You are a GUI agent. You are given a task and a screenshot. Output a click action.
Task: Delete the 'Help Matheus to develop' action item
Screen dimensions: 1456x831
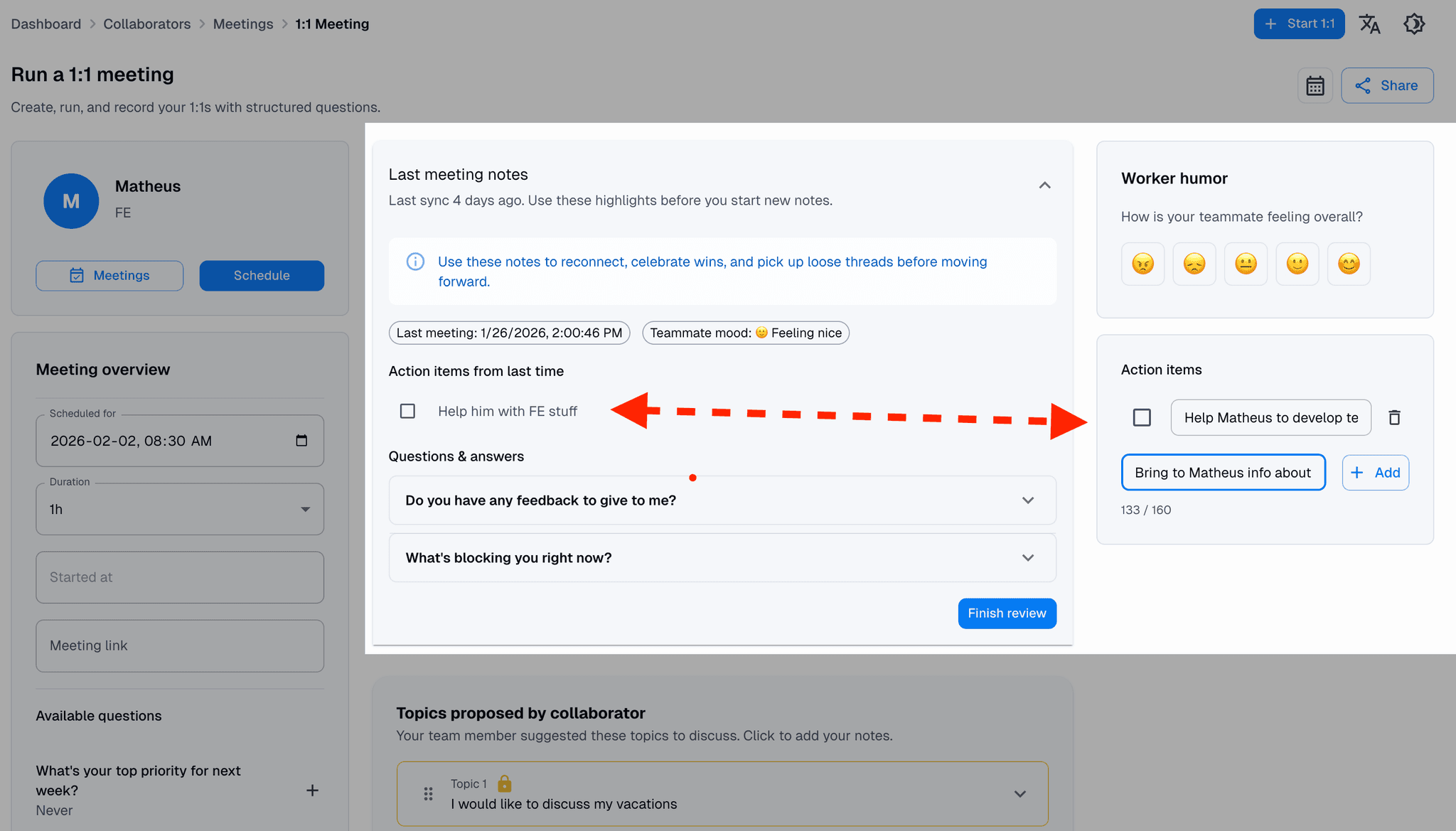coord(1394,417)
